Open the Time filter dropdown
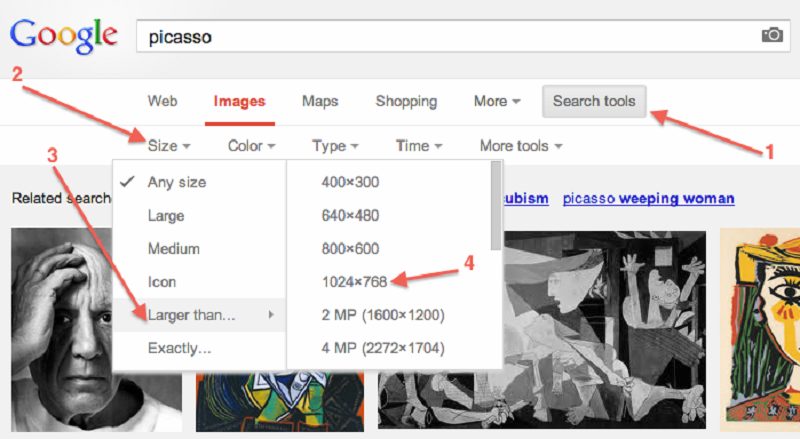This screenshot has width=800, height=439. point(418,146)
